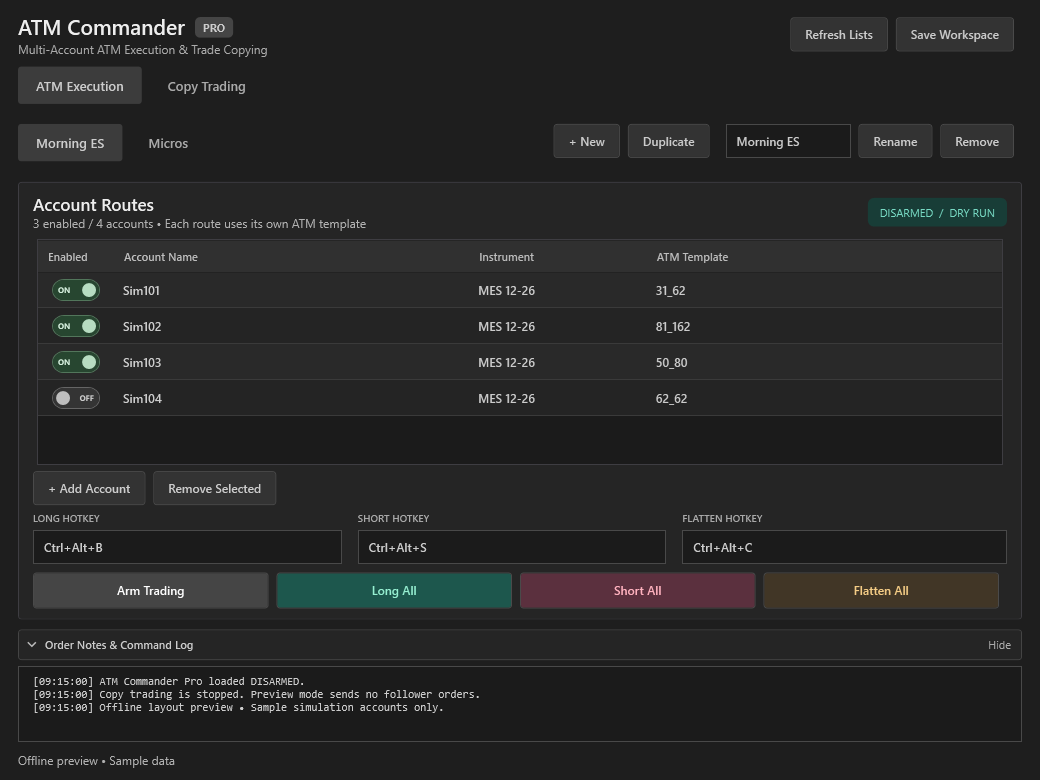
Task: Click the Arm Trading button
Action: point(151,590)
